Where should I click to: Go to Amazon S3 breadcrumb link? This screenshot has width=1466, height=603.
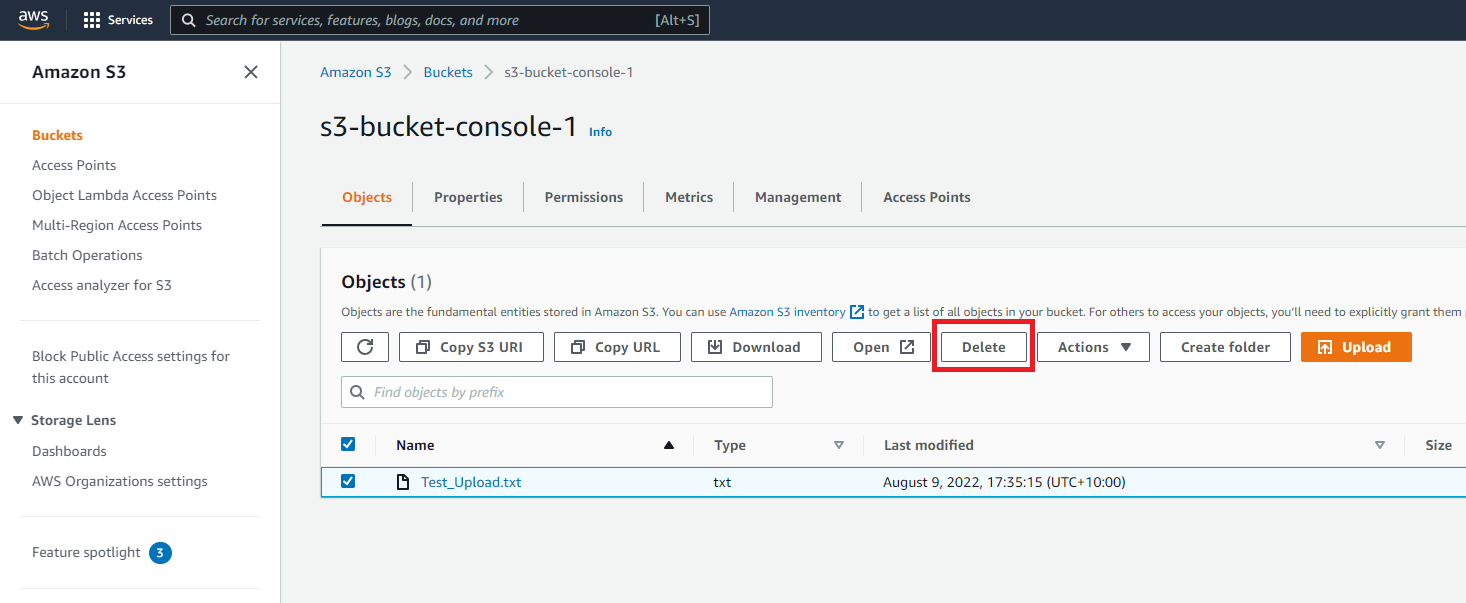[356, 72]
